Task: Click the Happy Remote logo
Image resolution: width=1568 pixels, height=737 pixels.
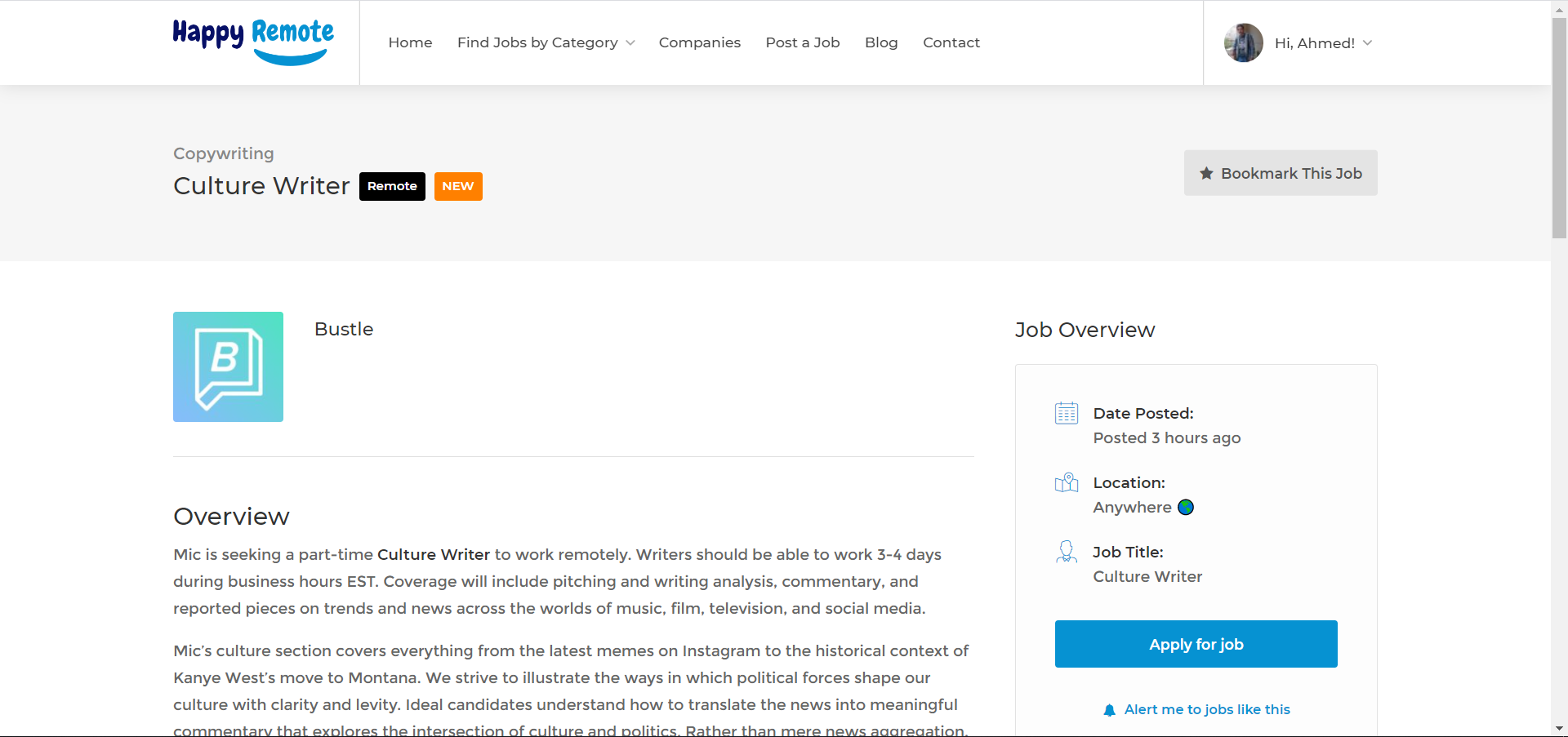Action: click(253, 42)
